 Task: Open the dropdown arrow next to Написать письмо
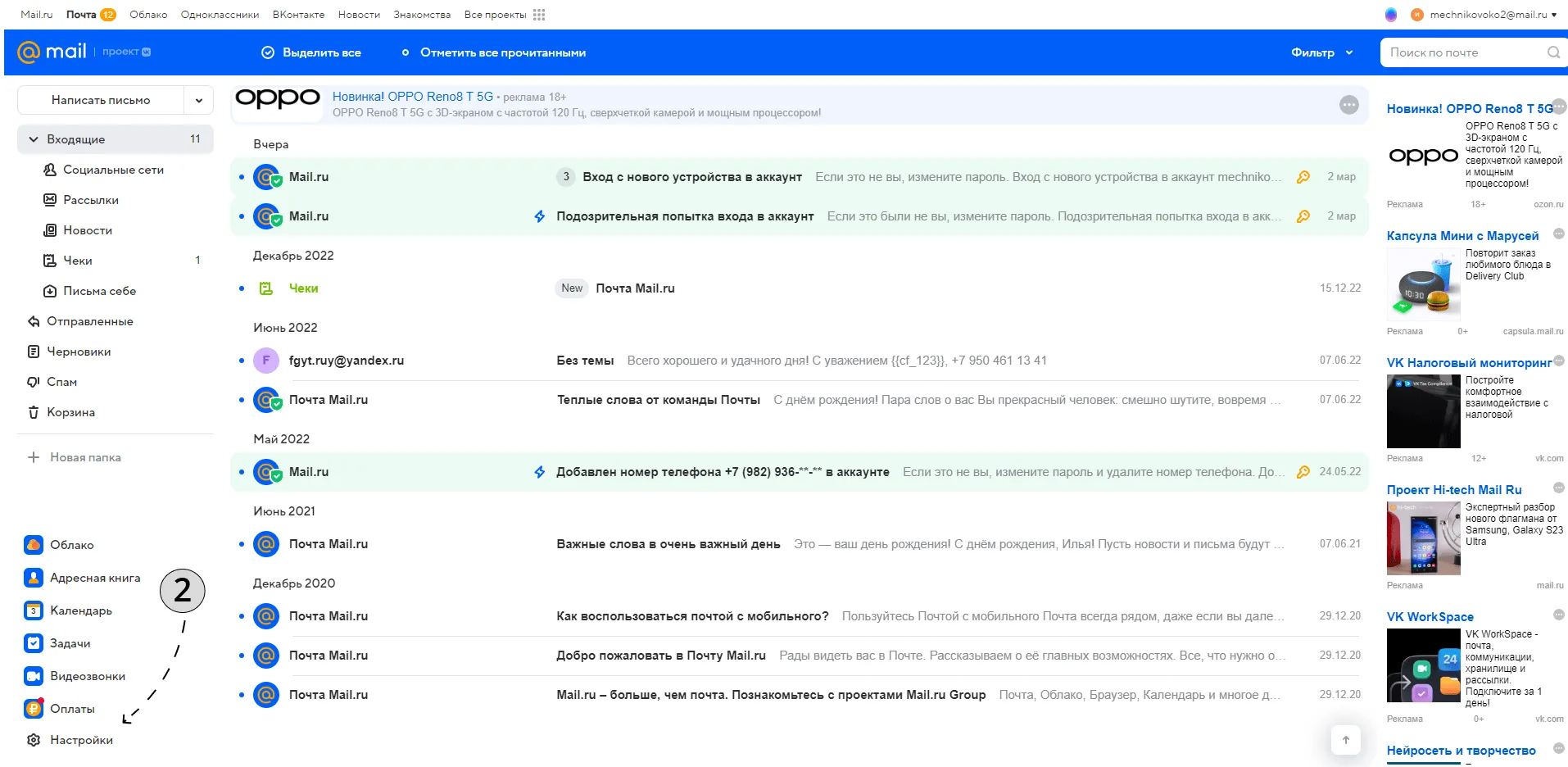(x=199, y=101)
